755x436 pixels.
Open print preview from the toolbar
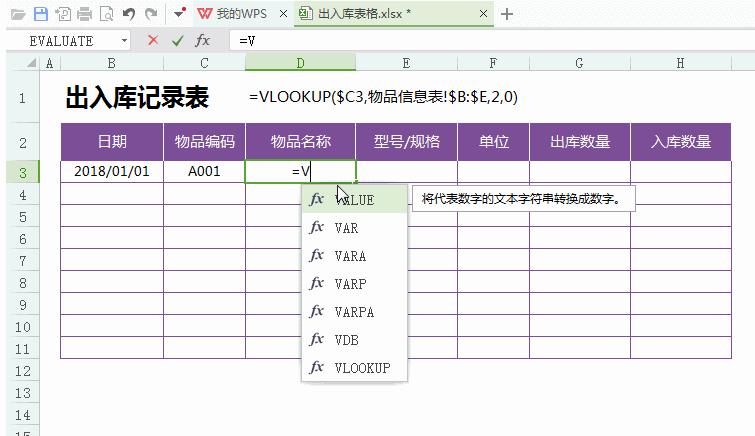pos(106,14)
